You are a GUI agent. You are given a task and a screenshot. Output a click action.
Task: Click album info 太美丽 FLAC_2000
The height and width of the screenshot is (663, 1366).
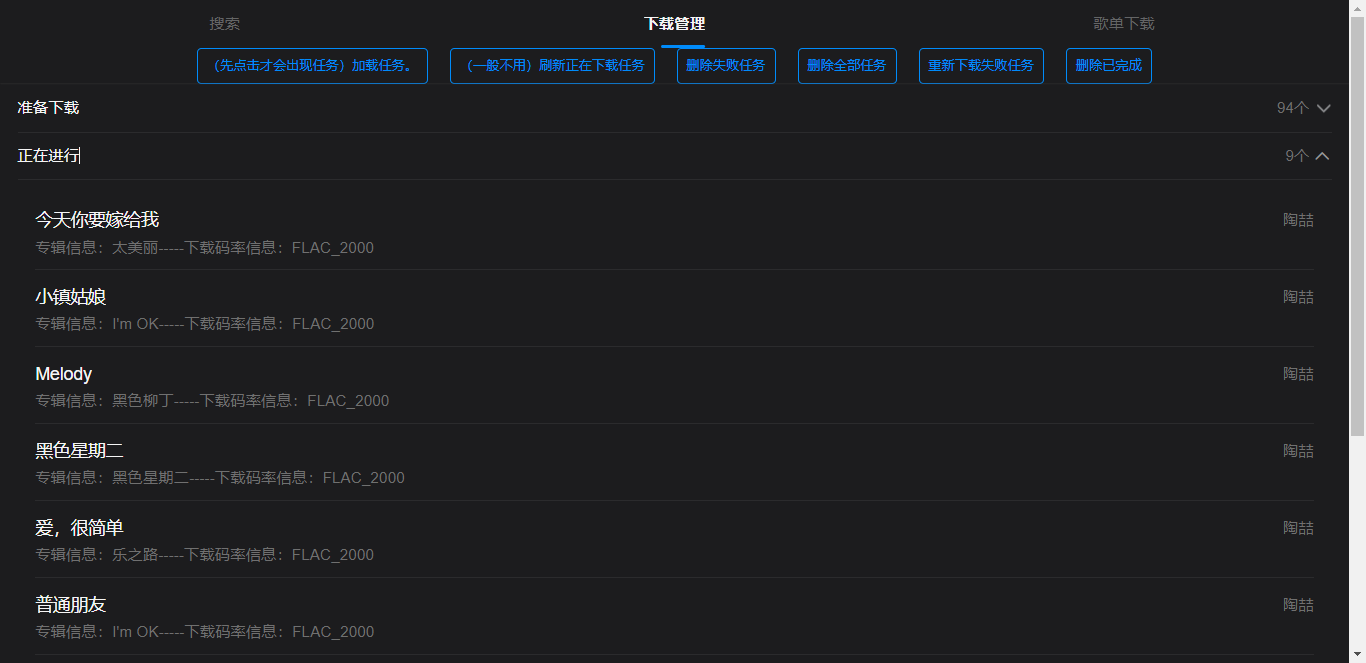coord(205,248)
